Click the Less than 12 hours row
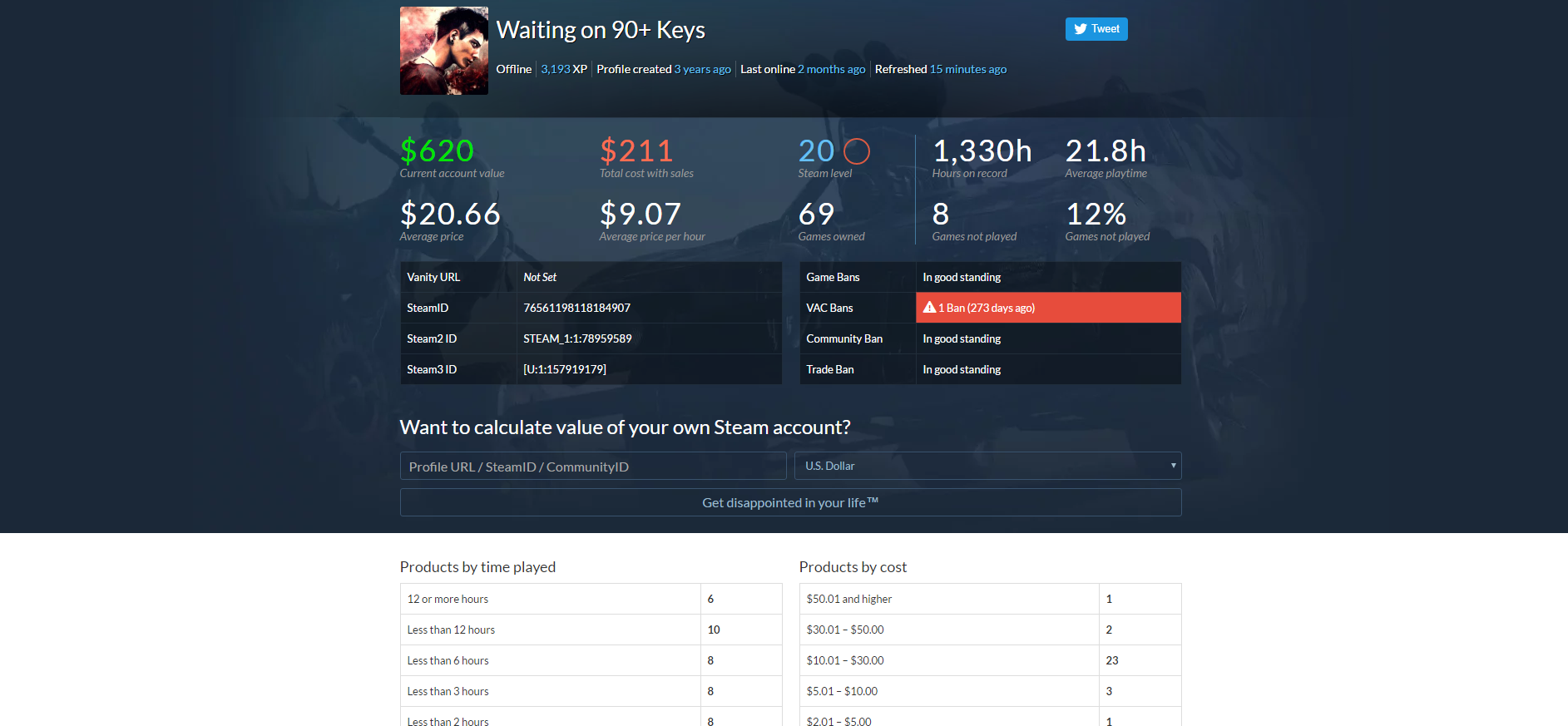This screenshot has width=1568, height=726. (x=591, y=630)
